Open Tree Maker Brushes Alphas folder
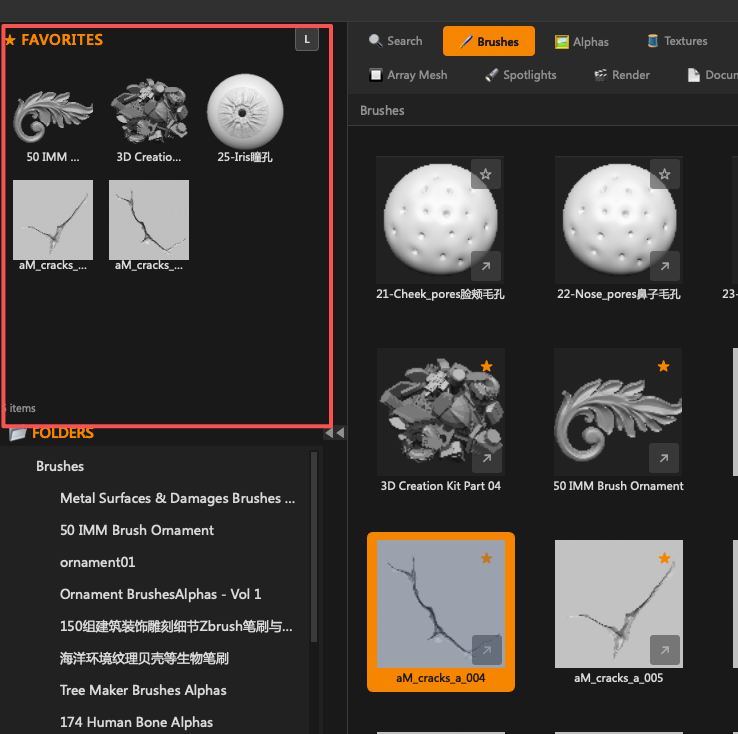The width and height of the screenshot is (738, 734). [143, 690]
